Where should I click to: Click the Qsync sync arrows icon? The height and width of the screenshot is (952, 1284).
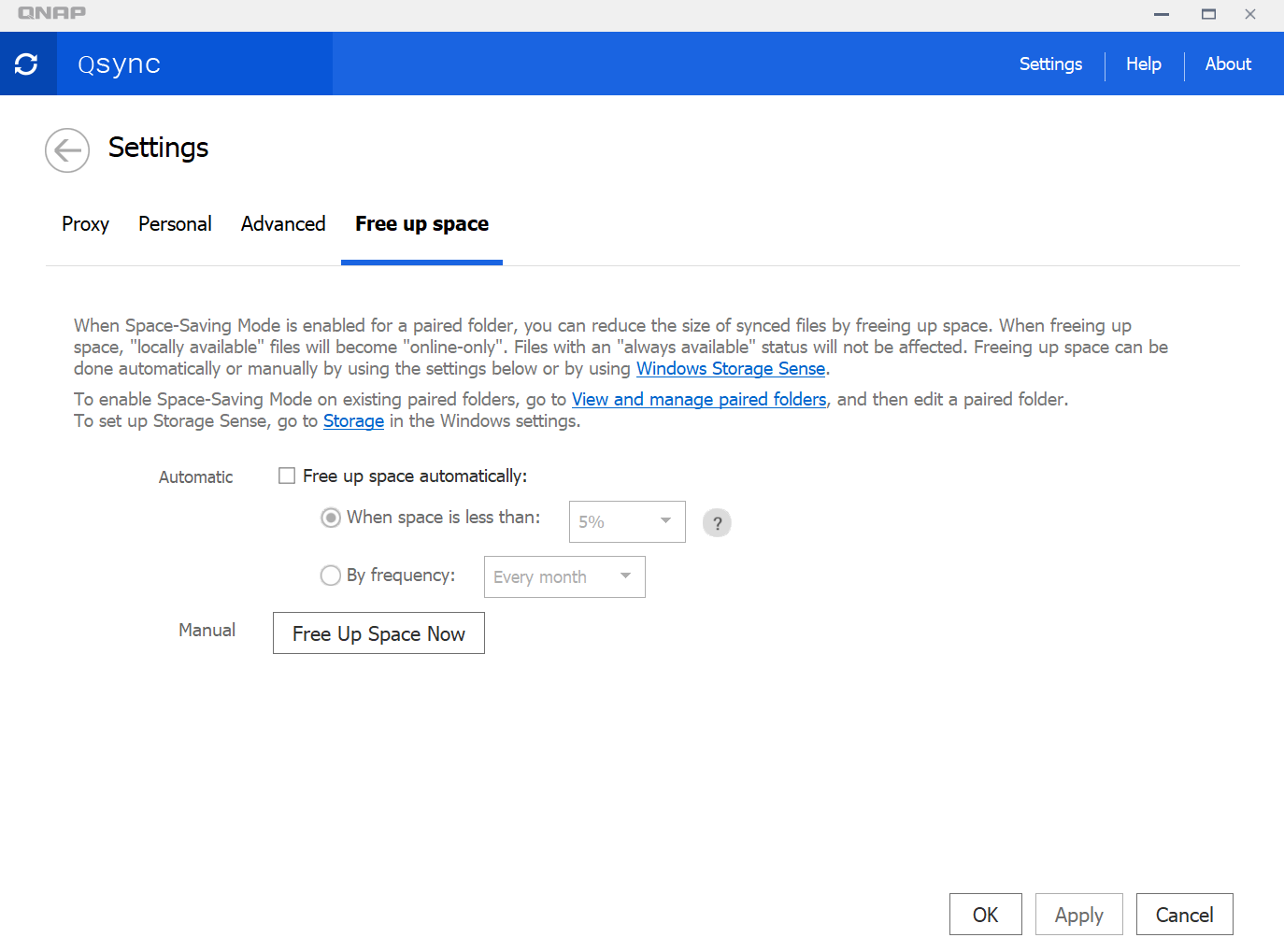point(26,64)
